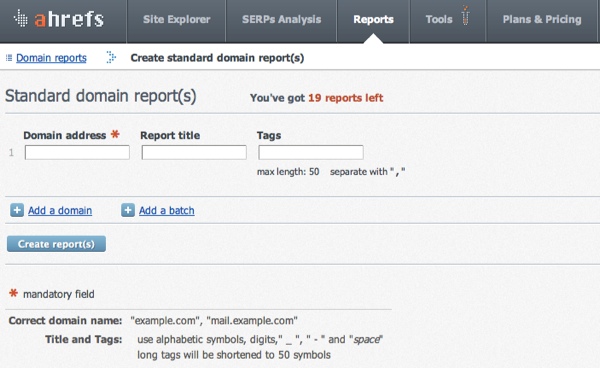Click the Add a domain link

[x=60, y=210]
